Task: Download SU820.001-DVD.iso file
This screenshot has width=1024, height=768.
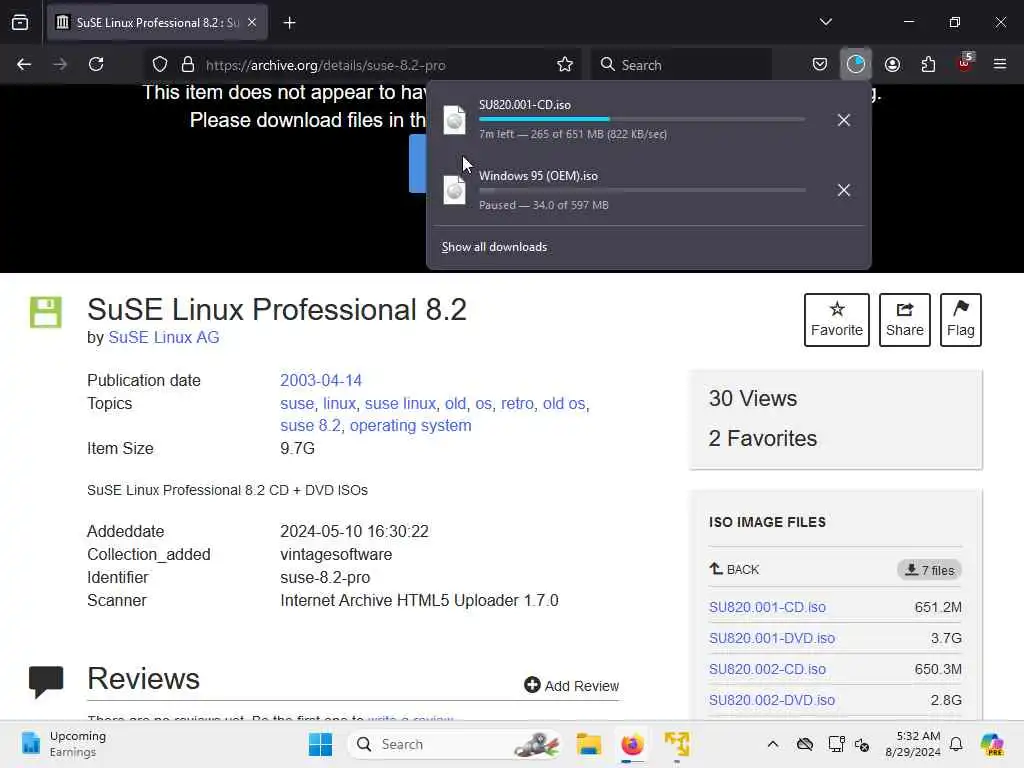Action: point(771,638)
